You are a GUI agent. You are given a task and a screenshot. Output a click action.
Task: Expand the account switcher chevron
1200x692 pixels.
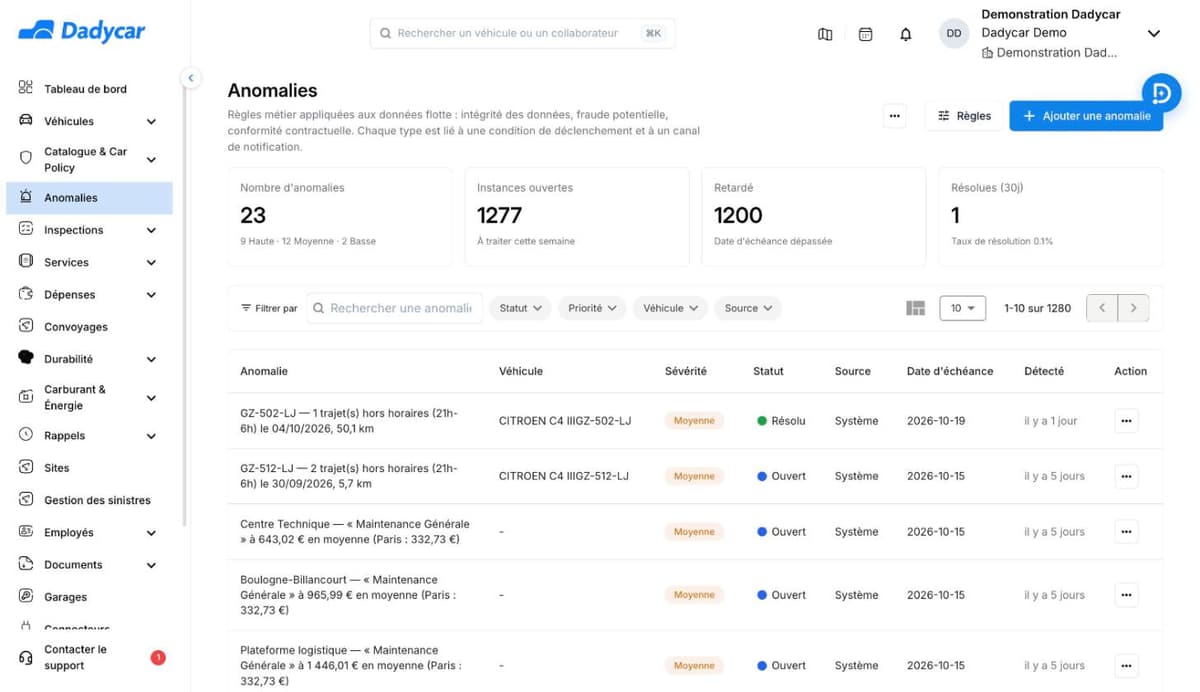point(1154,34)
